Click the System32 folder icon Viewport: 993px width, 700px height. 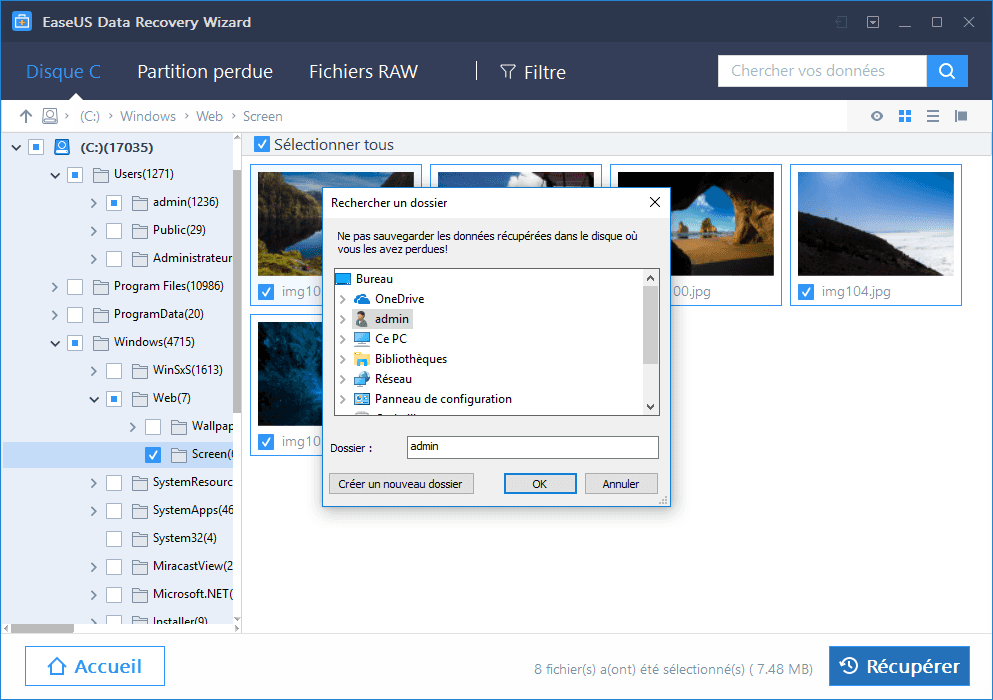pos(139,538)
